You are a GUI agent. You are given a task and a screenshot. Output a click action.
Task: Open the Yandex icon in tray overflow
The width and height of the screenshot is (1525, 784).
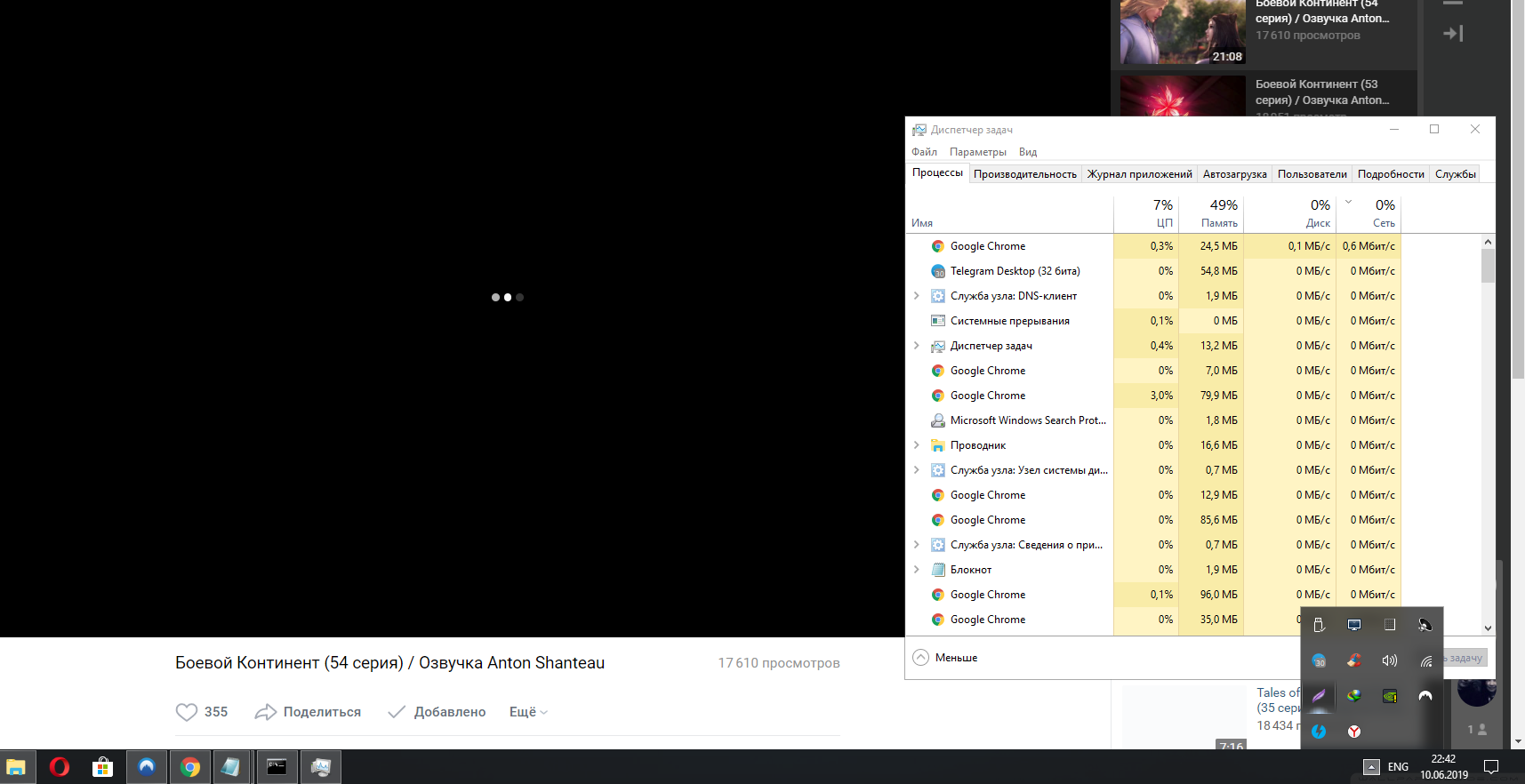coord(1353,732)
